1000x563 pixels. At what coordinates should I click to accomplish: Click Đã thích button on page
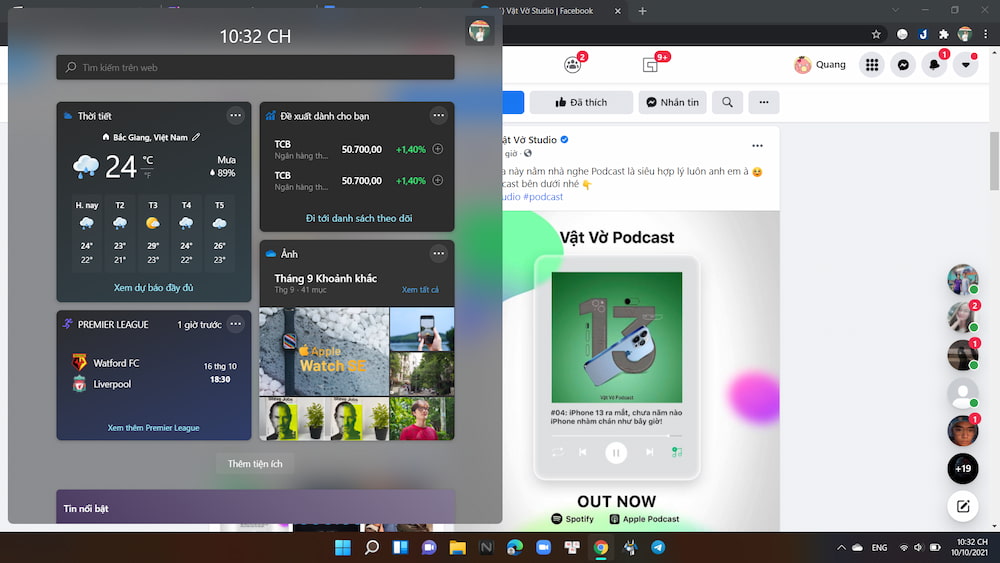click(x=581, y=102)
